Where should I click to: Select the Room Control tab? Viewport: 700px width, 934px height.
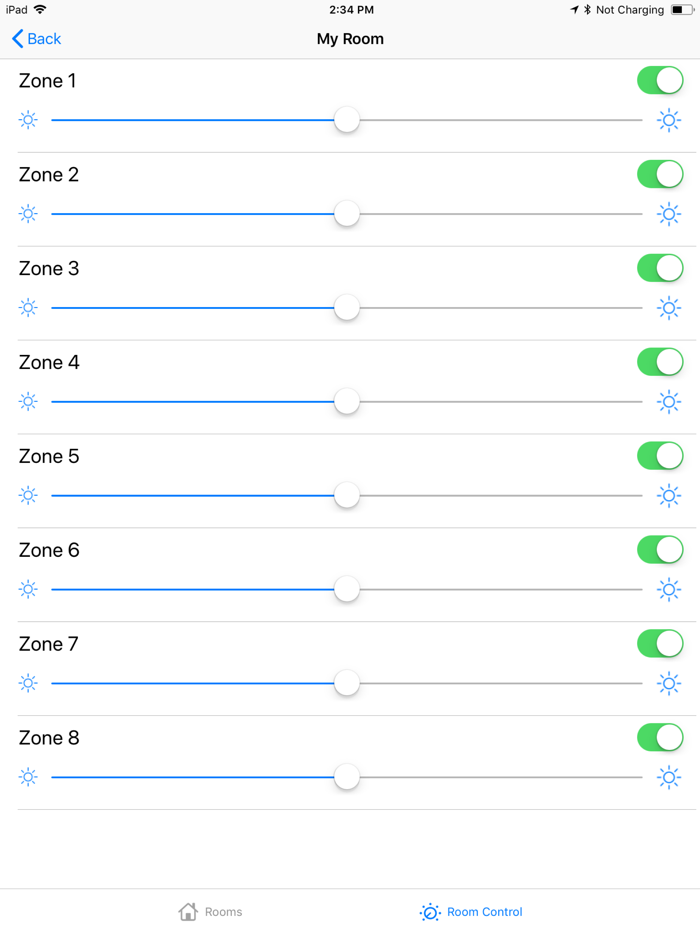point(471,912)
